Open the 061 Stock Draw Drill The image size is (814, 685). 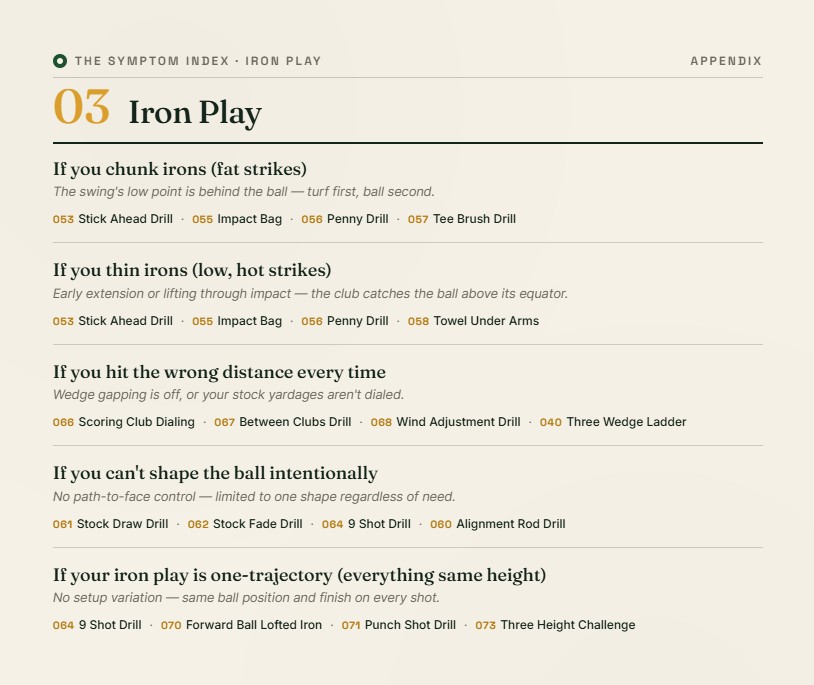tap(110, 524)
